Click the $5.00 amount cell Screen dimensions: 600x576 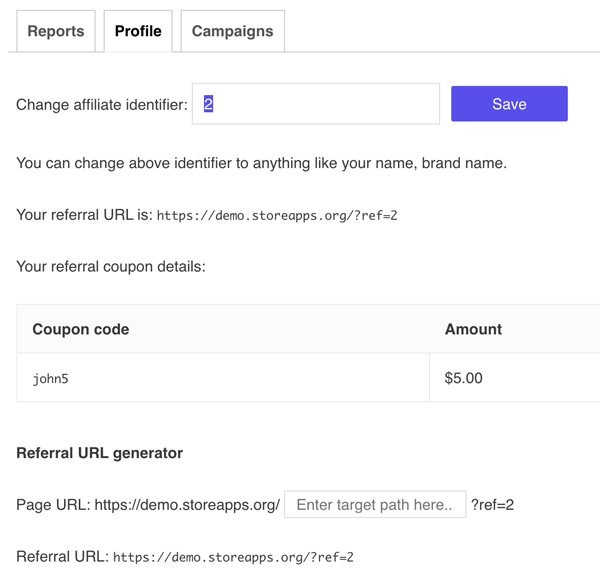[463, 379]
